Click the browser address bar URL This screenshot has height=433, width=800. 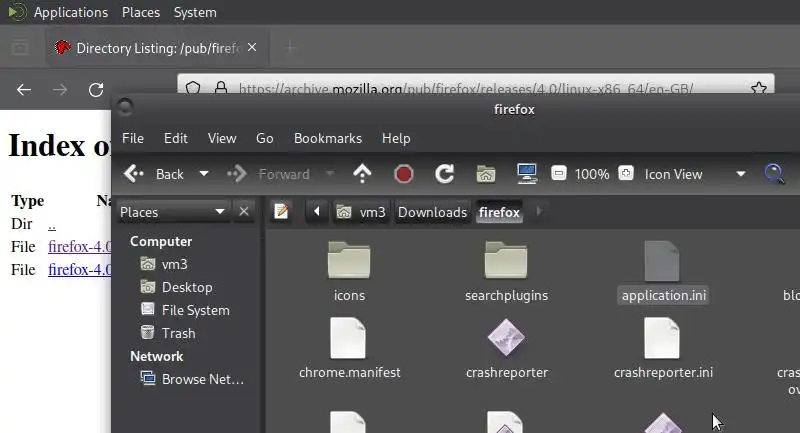[x=465, y=89]
